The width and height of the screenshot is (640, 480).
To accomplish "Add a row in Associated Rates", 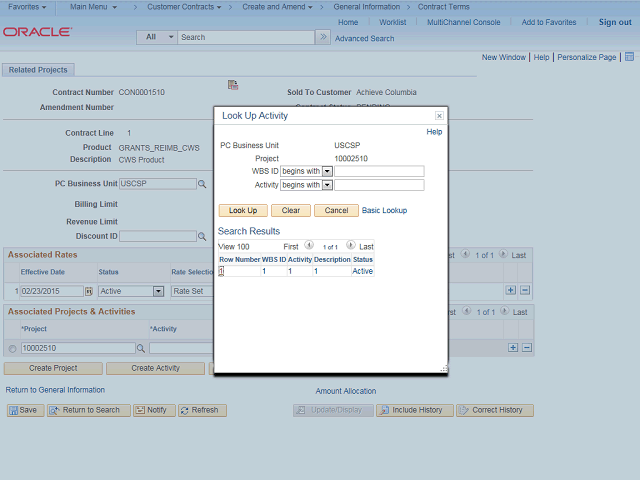I will [x=511, y=290].
